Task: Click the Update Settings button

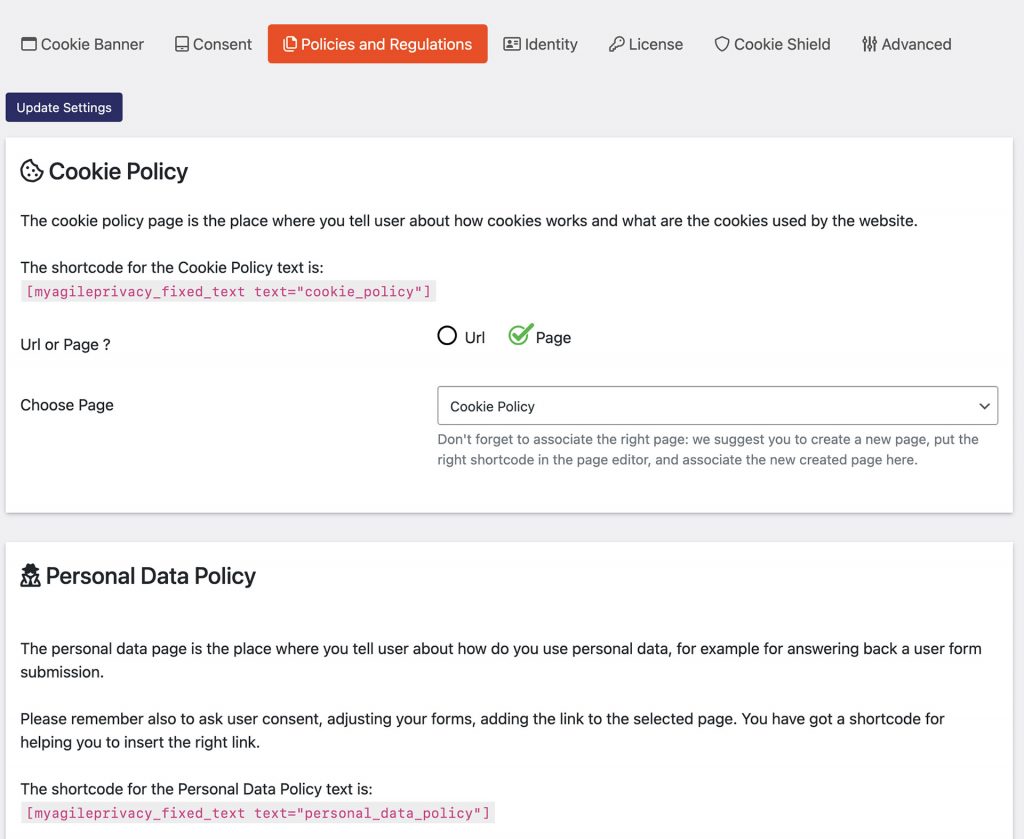Action: [x=64, y=107]
